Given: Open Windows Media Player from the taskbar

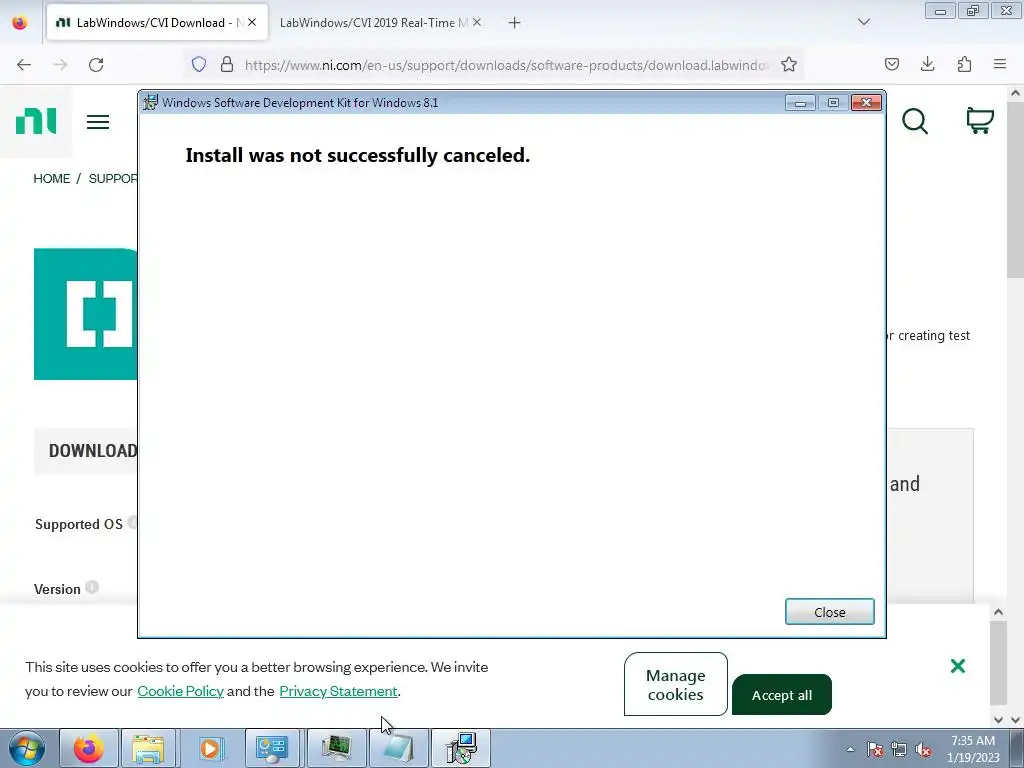Looking at the screenshot, I should tap(210, 748).
